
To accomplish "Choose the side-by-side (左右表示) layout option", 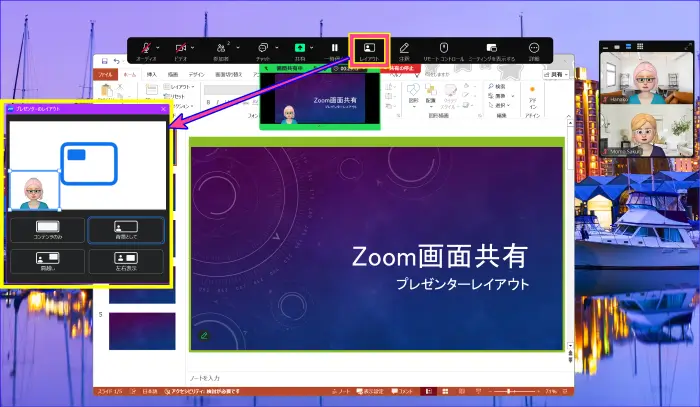I will [126, 261].
